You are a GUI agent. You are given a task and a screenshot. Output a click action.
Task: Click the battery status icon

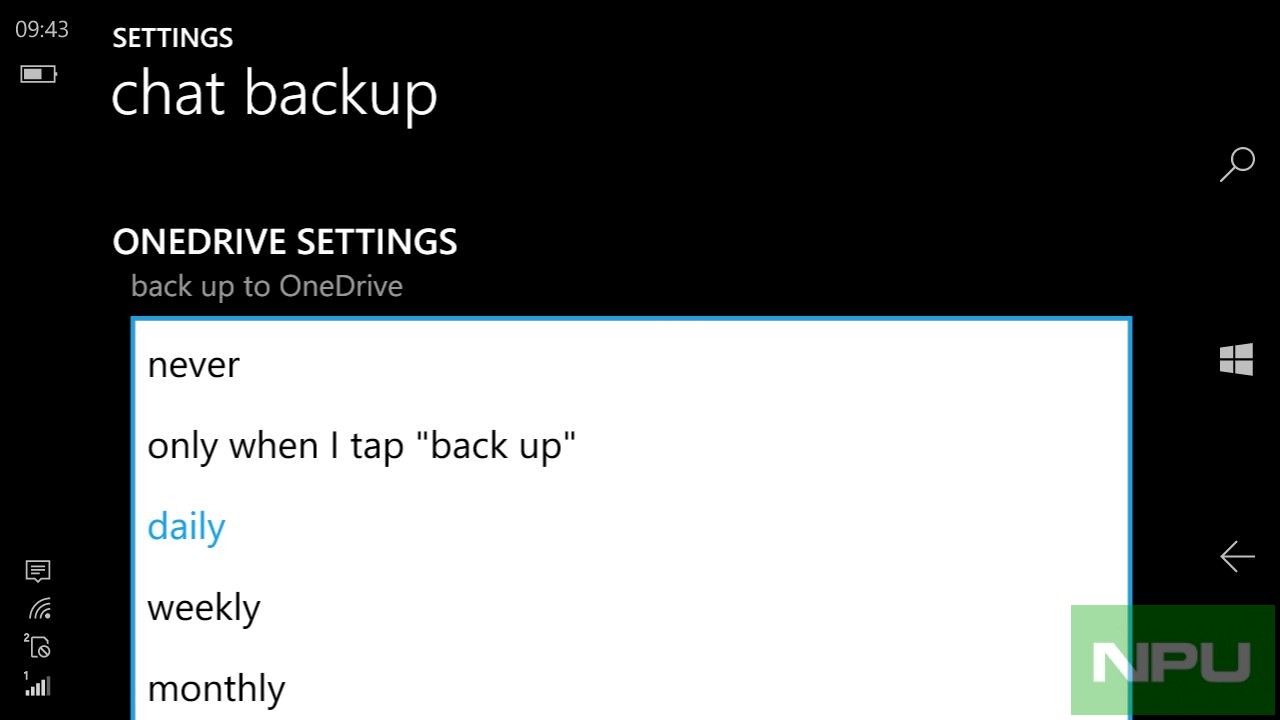tap(39, 74)
